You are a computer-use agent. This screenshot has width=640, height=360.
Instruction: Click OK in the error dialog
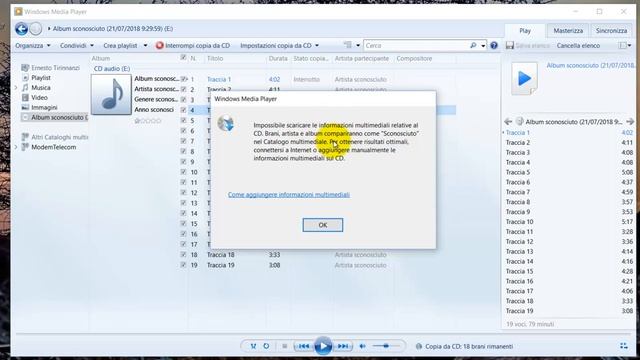323,225
